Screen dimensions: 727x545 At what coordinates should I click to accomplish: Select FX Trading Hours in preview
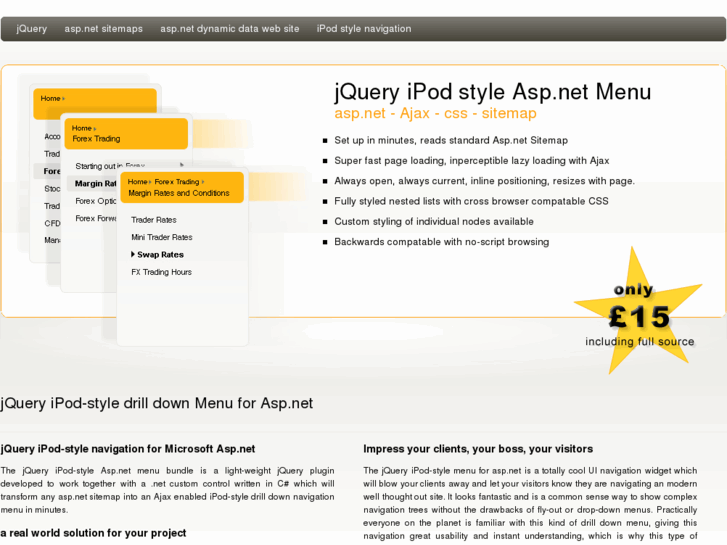tap(161, 272)
